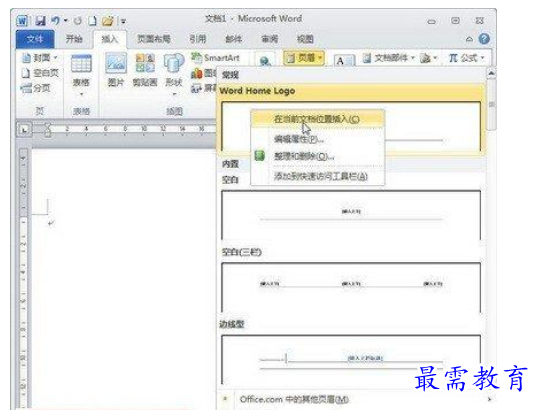The height and width of the screenshot is (410, 536).
Task: Open the 文件 (File) tab
Action: click(35, 39)
